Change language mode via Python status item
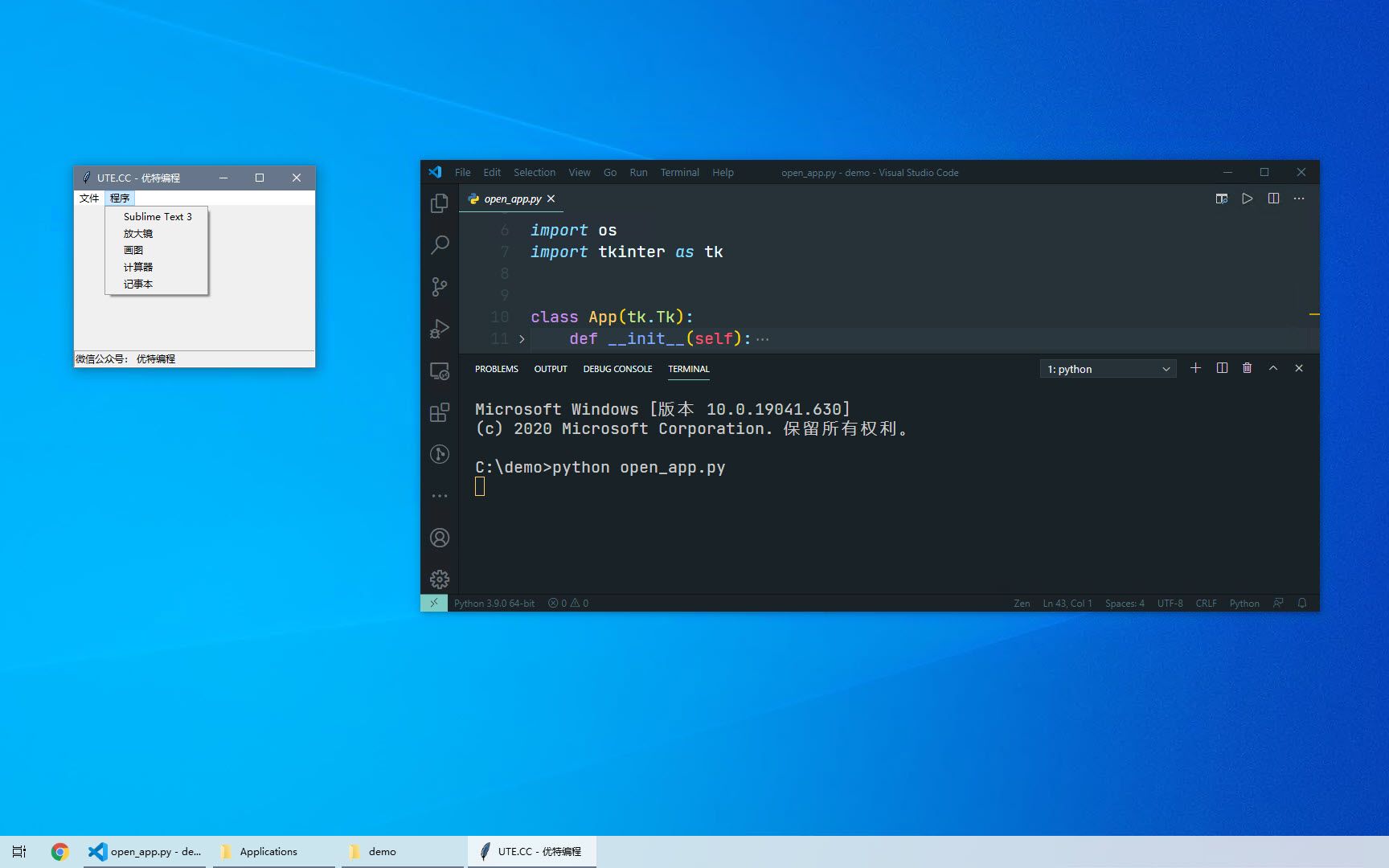 [x=1244, y=603]
